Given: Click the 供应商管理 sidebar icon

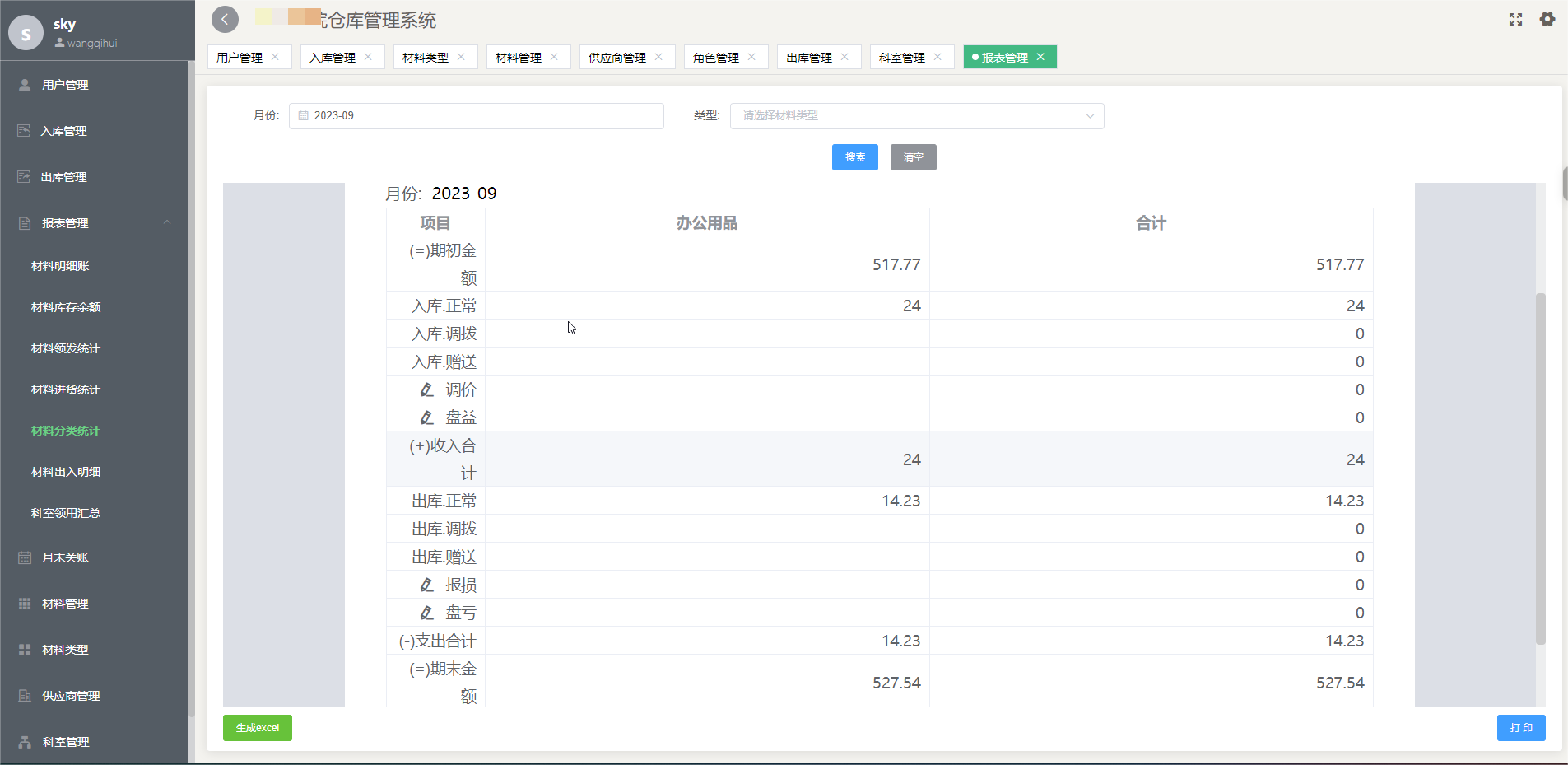Looking at the screenshot, I should point(25,696).
